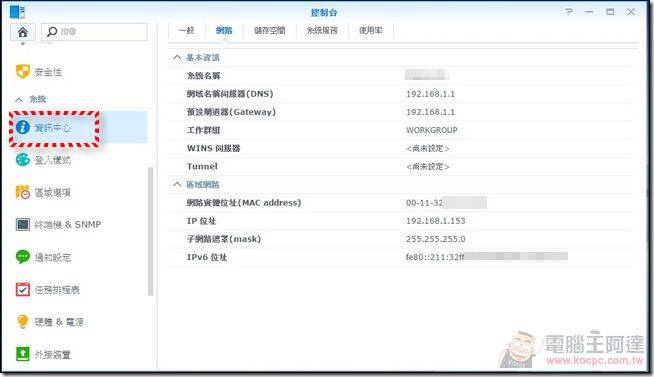Switch to the Service (系統服務) tab
654x377 pixels.
(x=322, y=30)
